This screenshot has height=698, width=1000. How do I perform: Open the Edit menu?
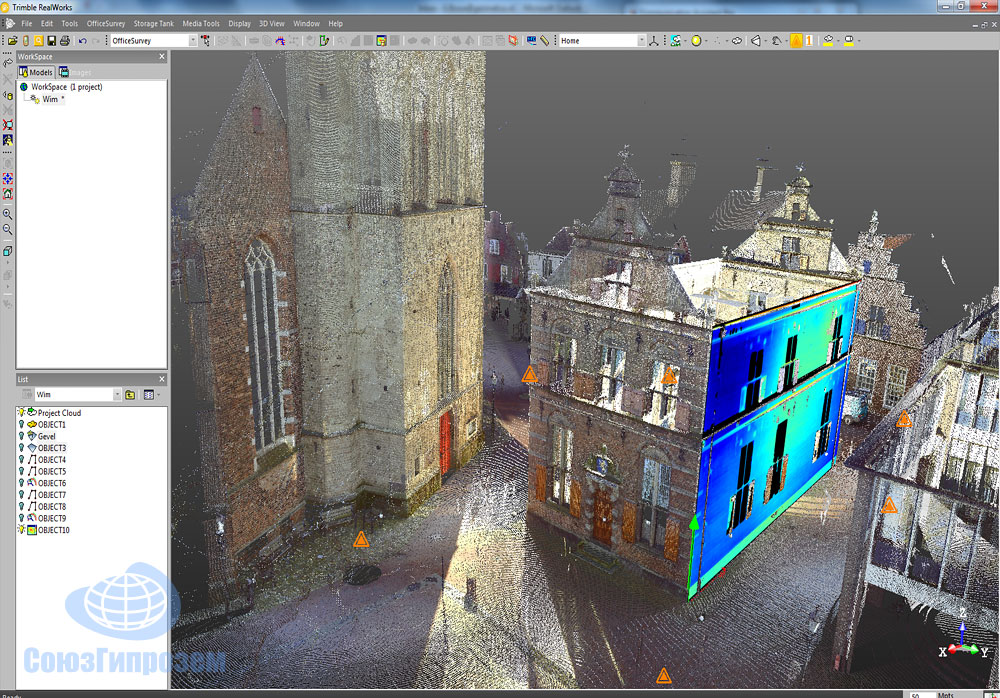[x=47, y=24]
